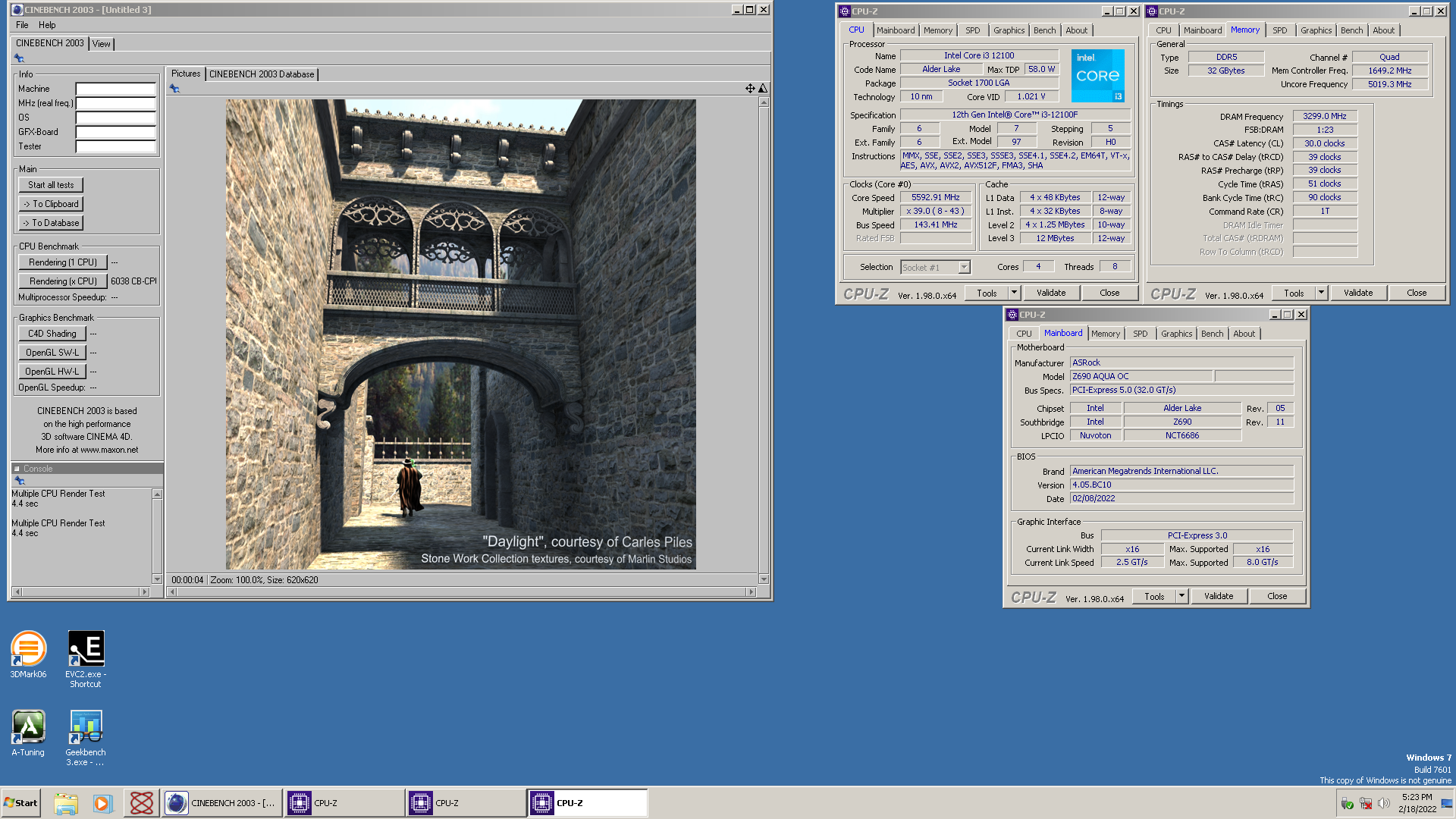This screenshot has height=819, width=1456.
Task: Click the red knot icon in taskbar
Action: (141, 803)
